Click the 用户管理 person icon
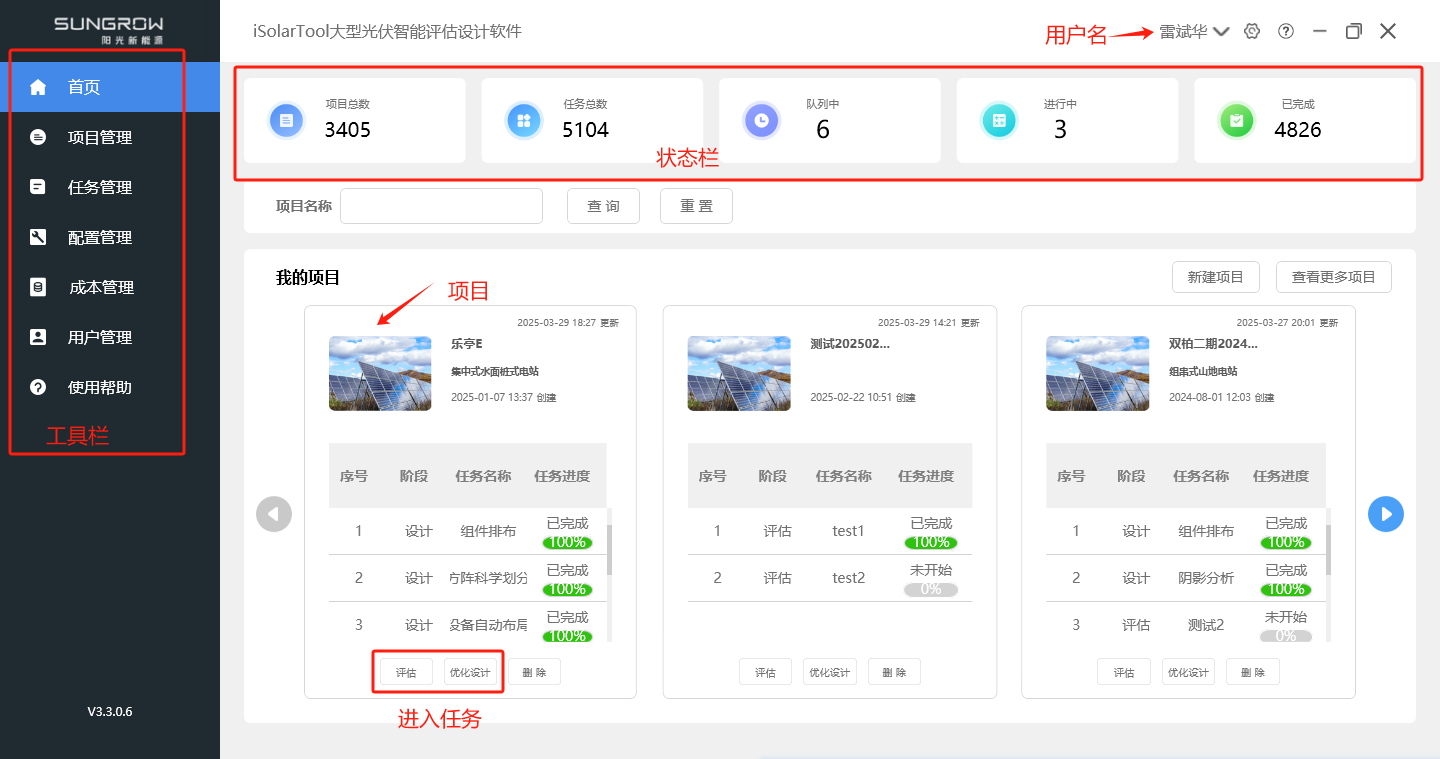This screenshot has width=1440, height=759. click(x=38, y=337)
